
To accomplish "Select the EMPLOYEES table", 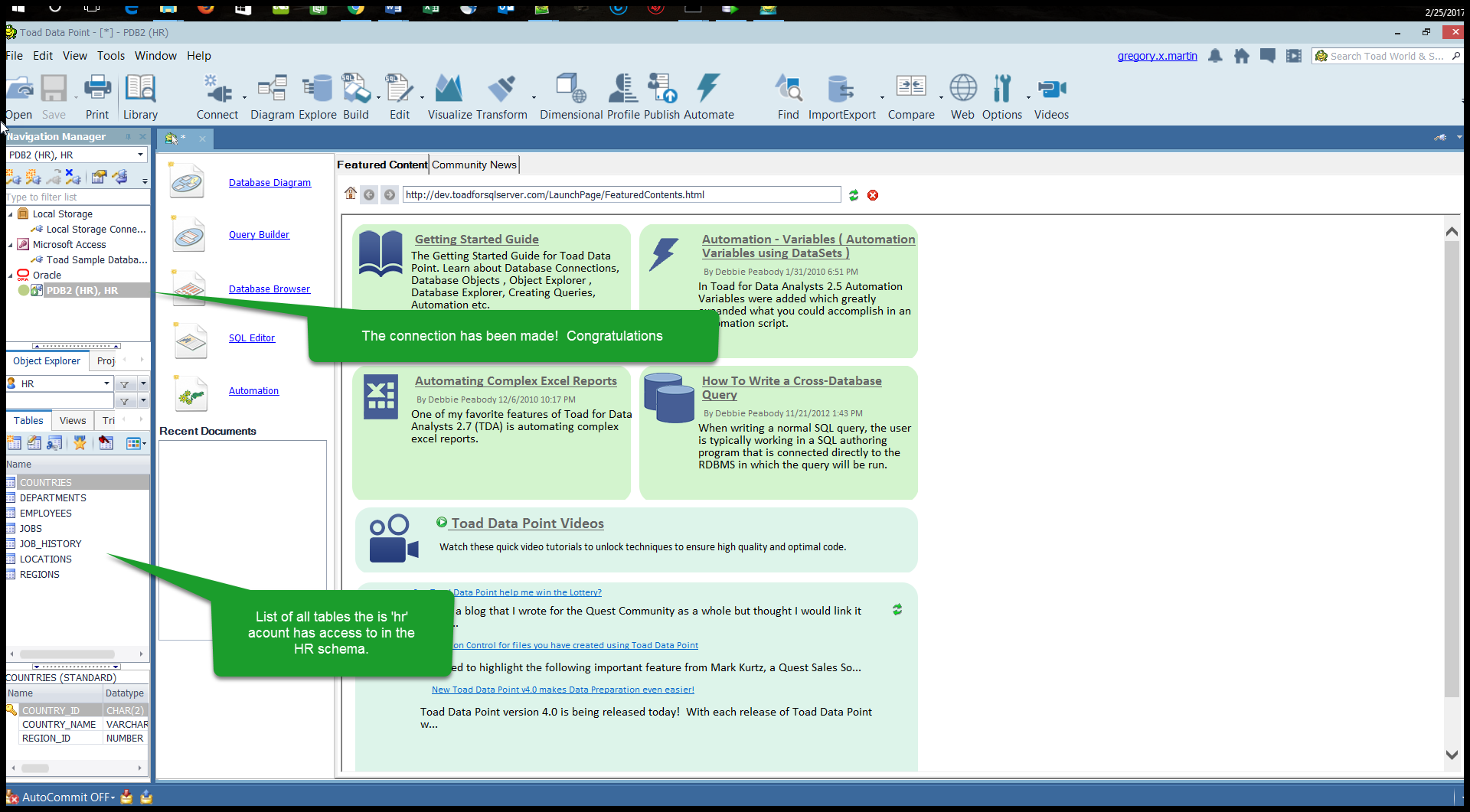I will [x=46, y=513].
